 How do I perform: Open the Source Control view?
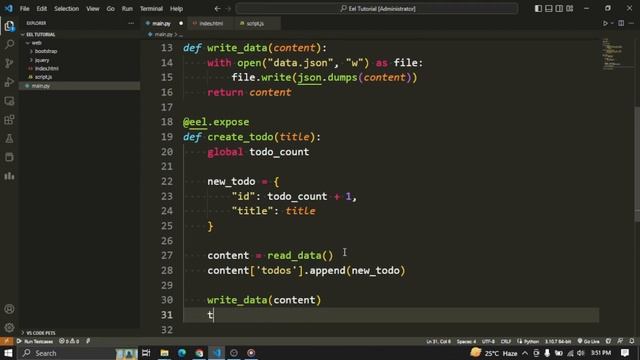pos(9,63)
